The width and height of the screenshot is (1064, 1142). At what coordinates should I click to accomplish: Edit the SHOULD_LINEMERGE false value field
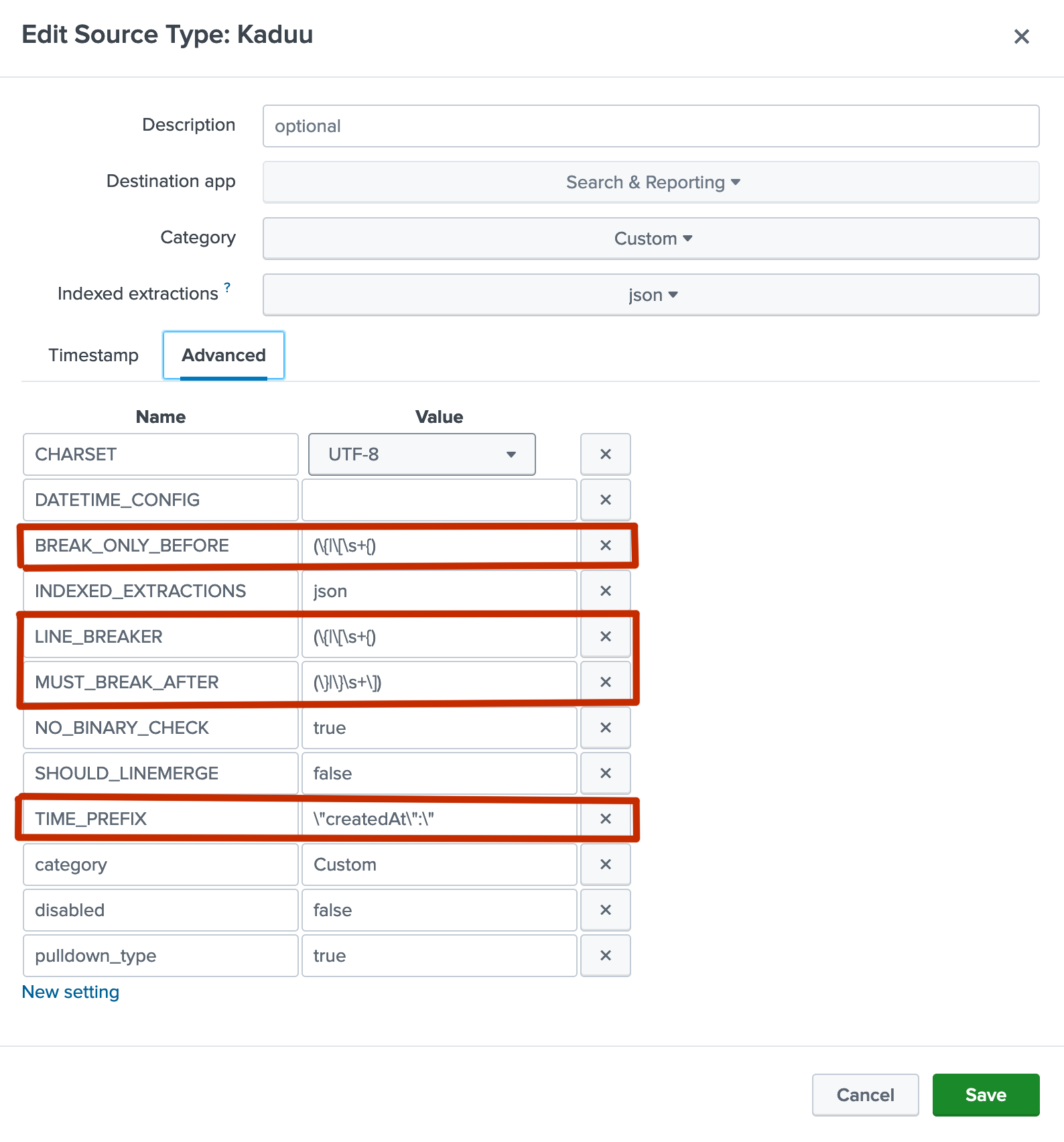[x=440, y=773]
